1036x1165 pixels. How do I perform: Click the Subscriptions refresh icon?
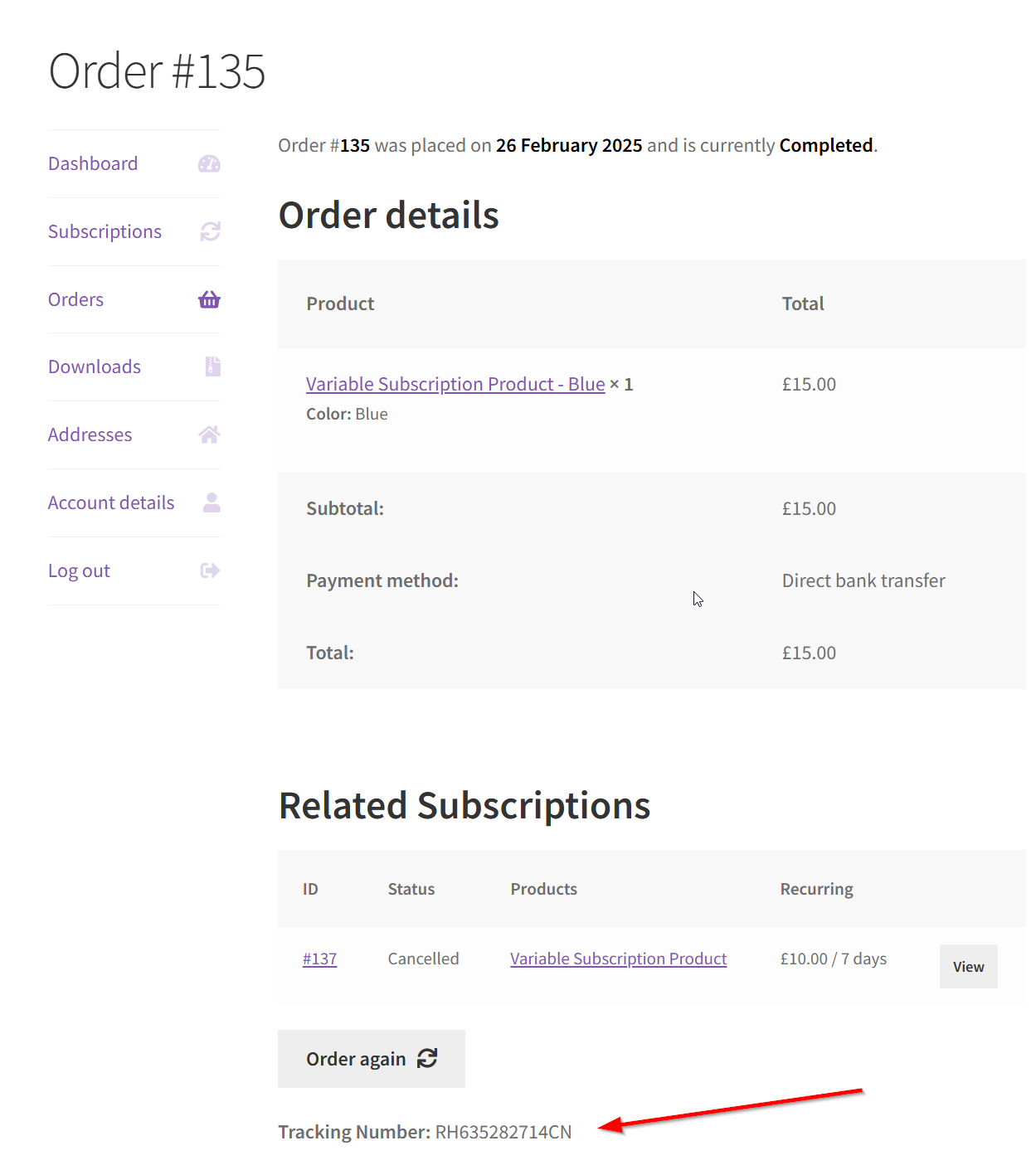click(x=210, y=231)
